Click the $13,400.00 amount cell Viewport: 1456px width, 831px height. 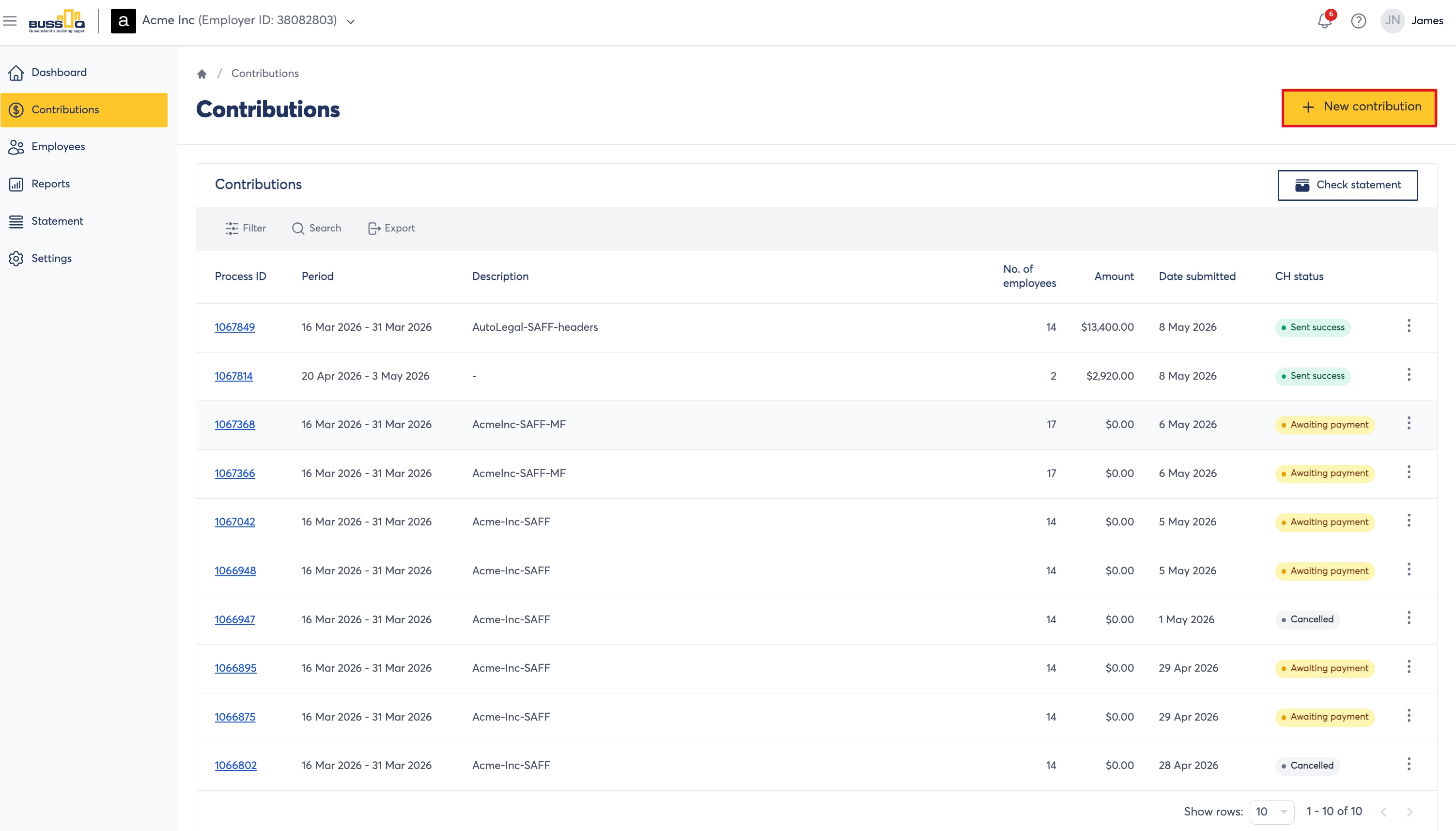(x=1107, y=327)
